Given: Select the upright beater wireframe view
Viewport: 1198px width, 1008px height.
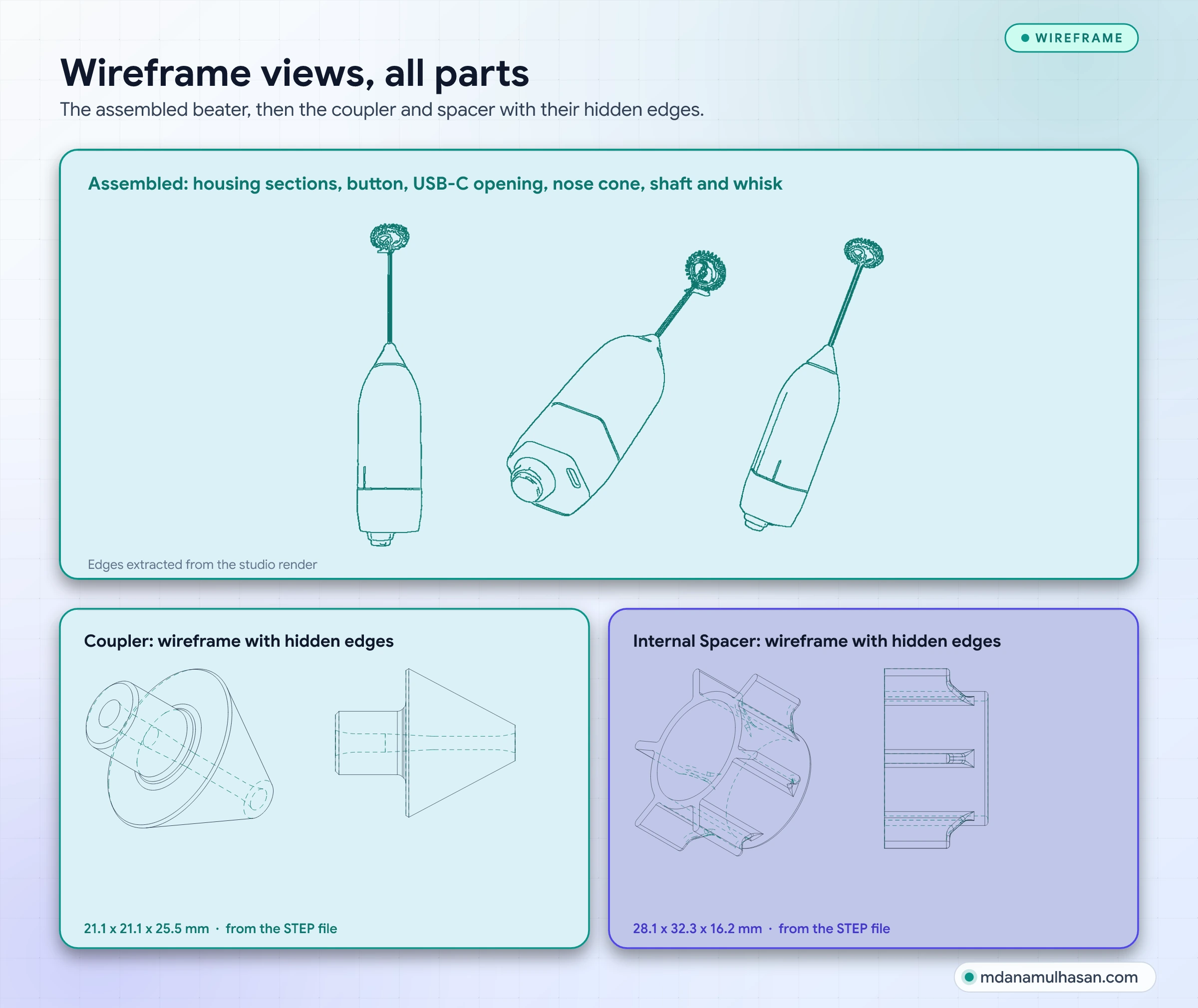Looking at the screenshot, I should tap(390, 385).
